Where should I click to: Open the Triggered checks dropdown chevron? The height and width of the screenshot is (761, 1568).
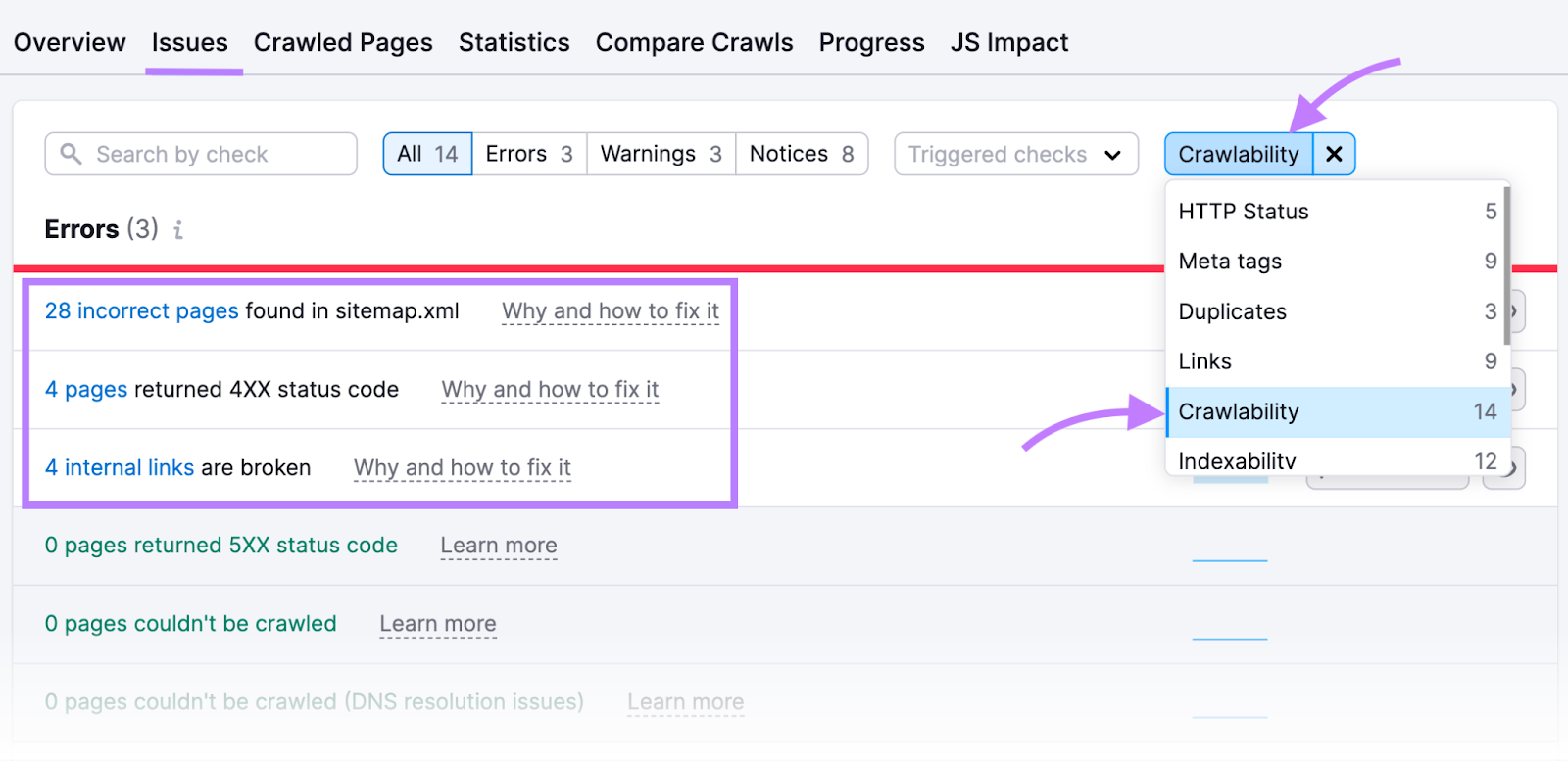pyautogui.click(x=1113, y=155)
